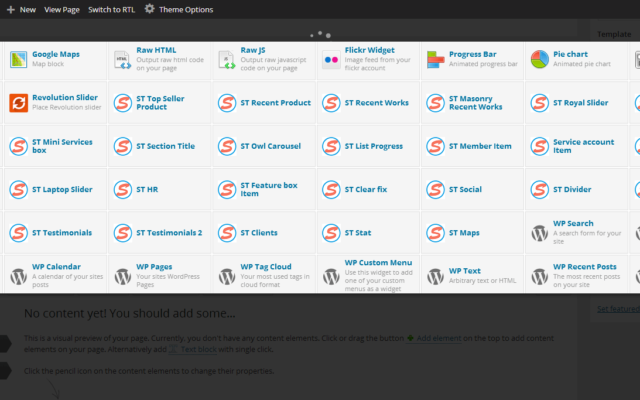Add the ST Clients element
Screen dimensions: 640x400
tap(264, 233)
